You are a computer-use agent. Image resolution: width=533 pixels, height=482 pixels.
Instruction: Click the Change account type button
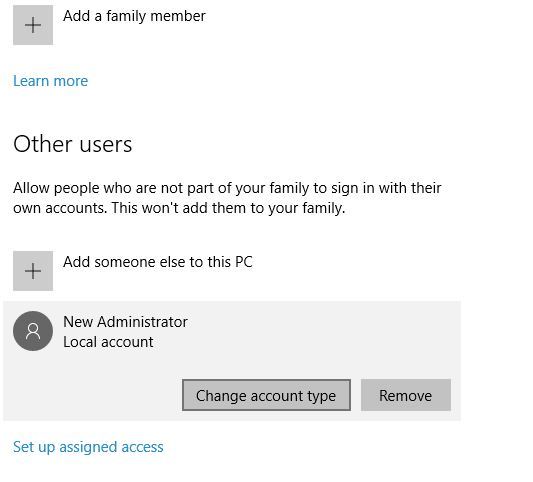tap(266, 395)
